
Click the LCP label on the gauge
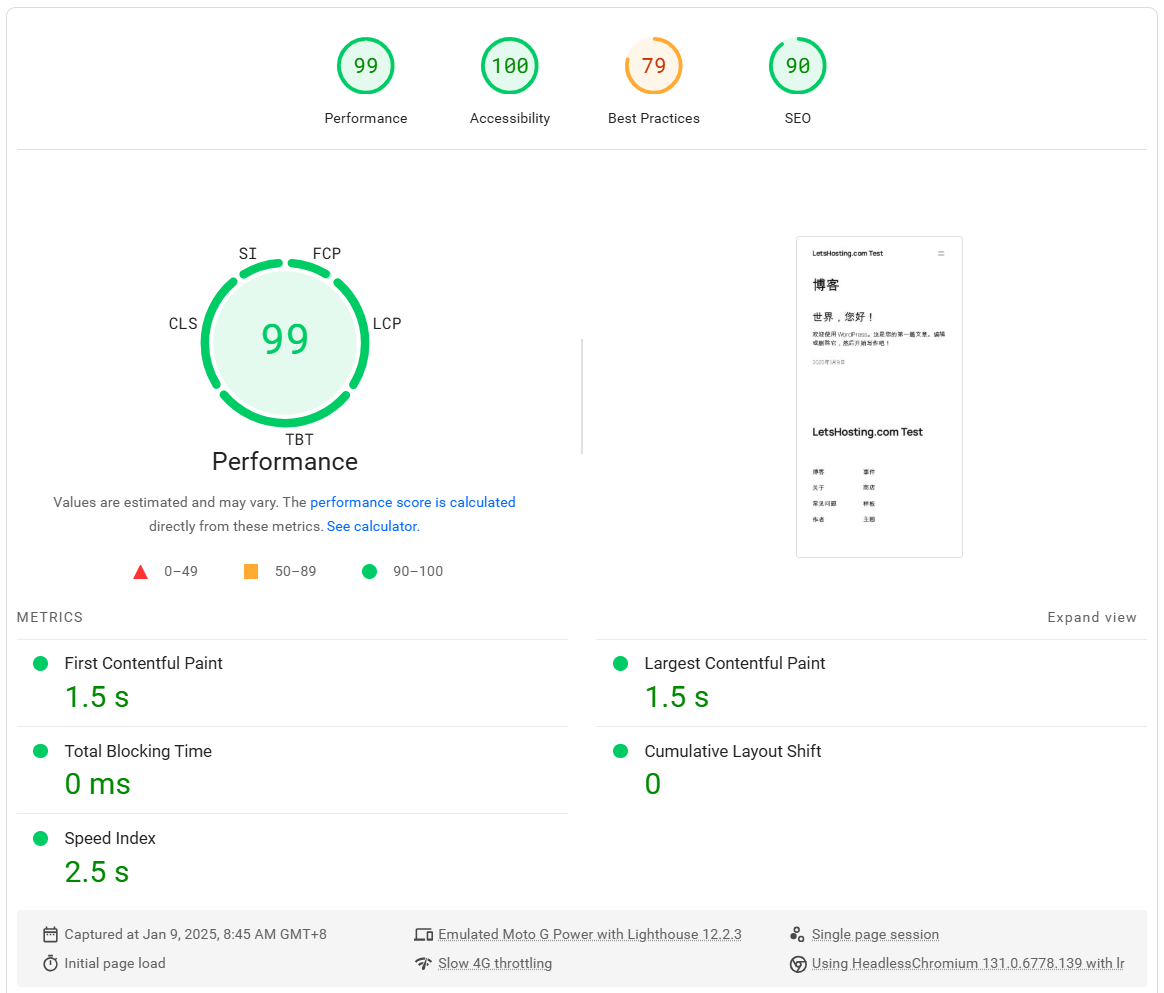pyautogui.click(x=387, y=324)
